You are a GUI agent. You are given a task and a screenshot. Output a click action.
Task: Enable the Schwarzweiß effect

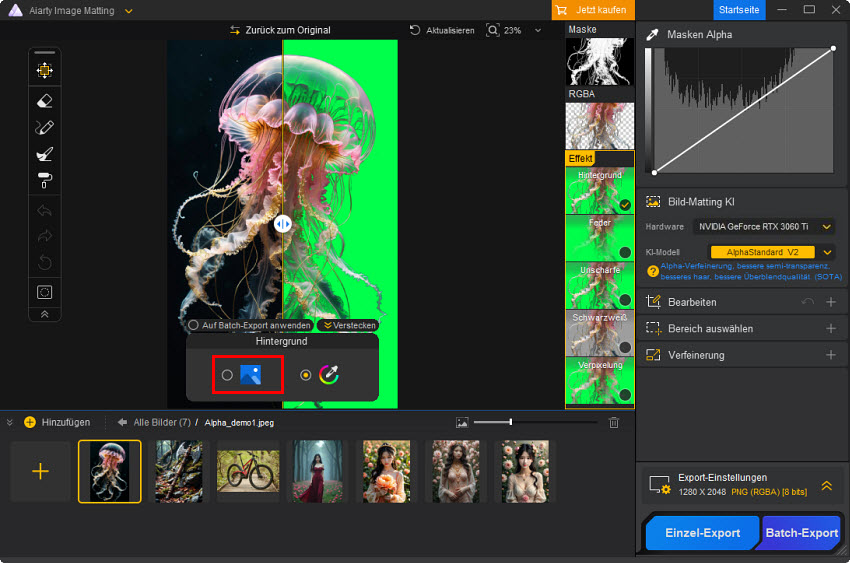625,347
